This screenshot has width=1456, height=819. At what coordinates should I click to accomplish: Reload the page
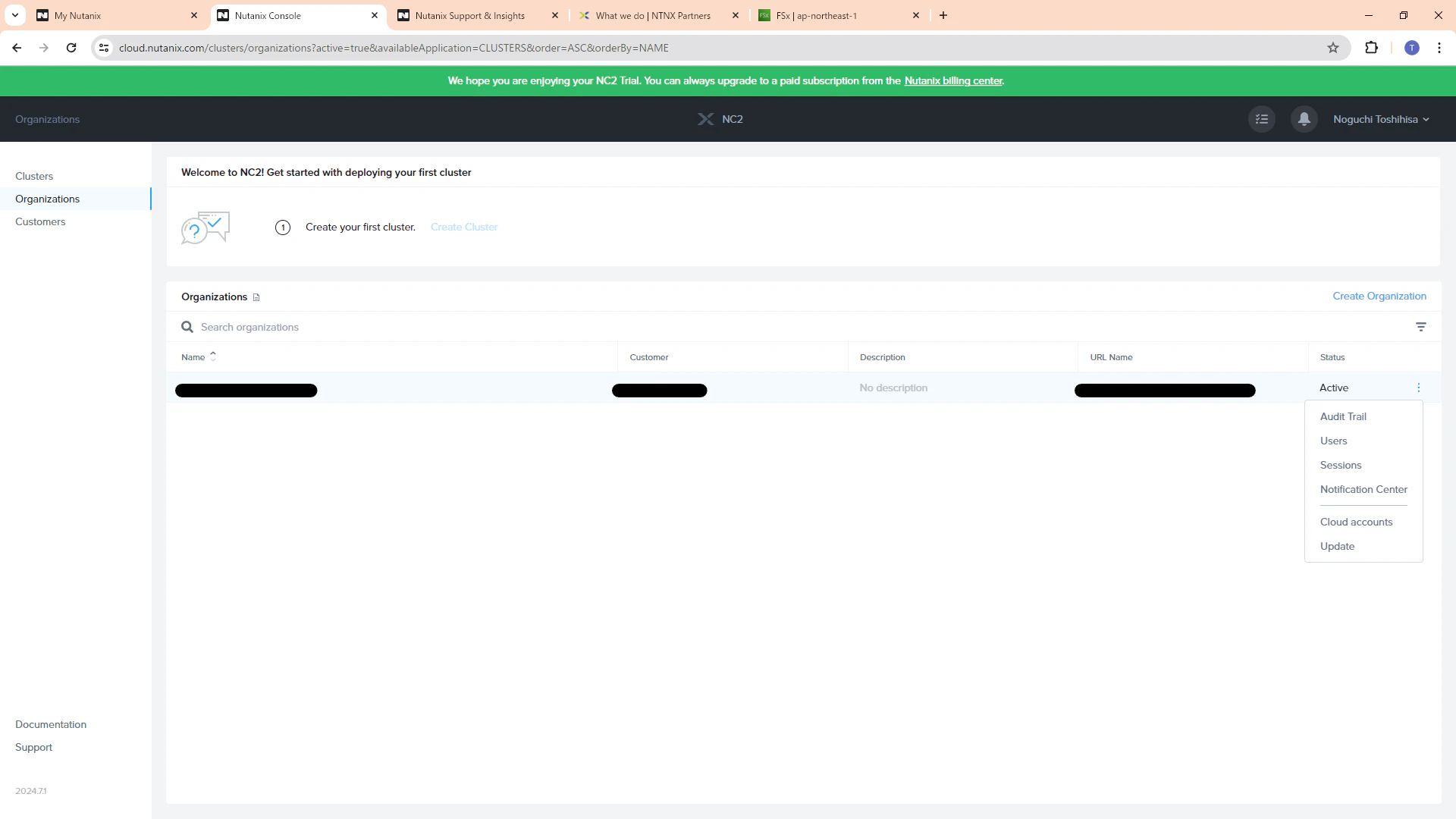tap(71, 48)
